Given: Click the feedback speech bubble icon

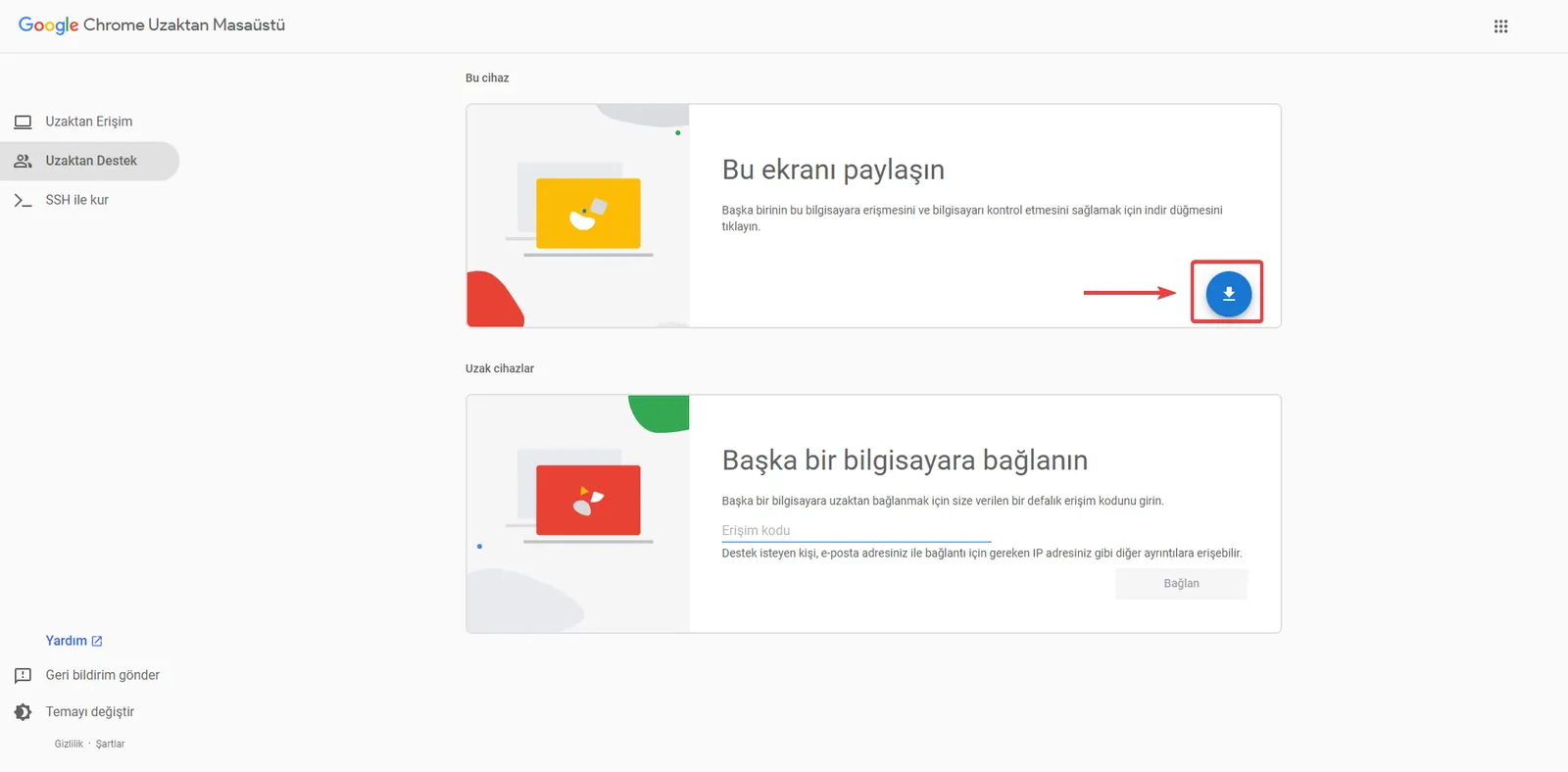Looking at the screenshot, I should pos(23,676).
